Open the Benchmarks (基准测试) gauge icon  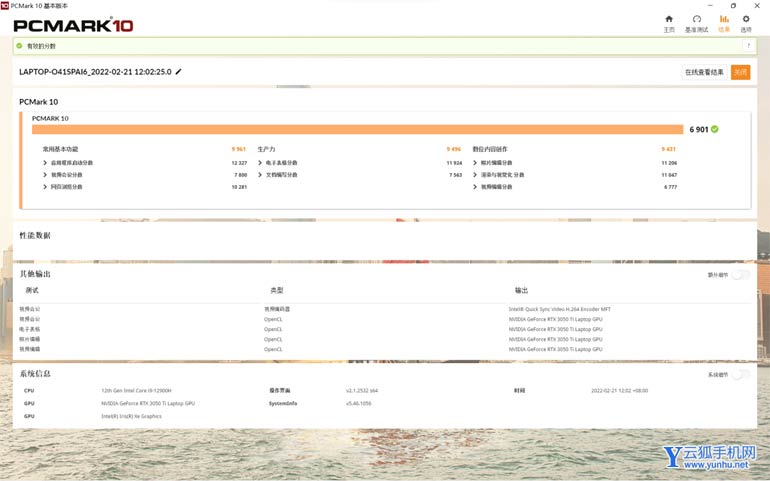pos(696,19)
